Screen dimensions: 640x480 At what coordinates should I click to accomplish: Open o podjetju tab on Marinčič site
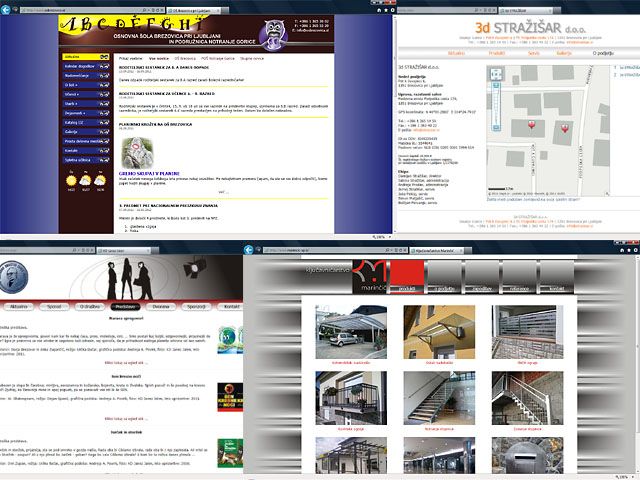click(x=444, y=276)
